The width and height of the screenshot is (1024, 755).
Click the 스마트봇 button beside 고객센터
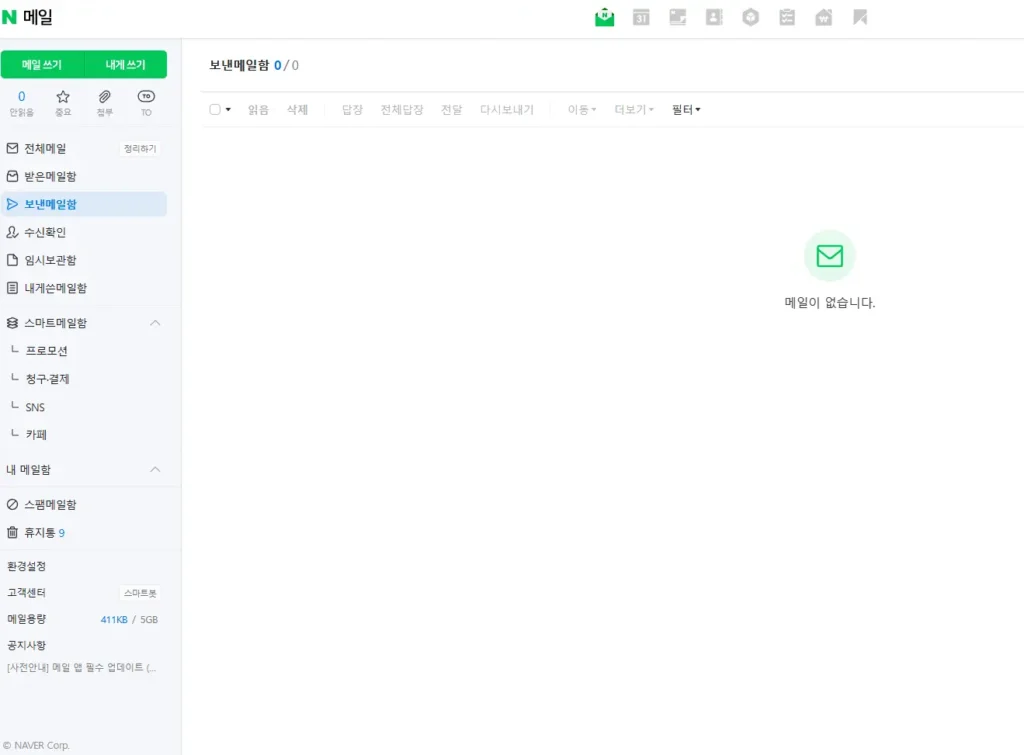tap(139, 593)
